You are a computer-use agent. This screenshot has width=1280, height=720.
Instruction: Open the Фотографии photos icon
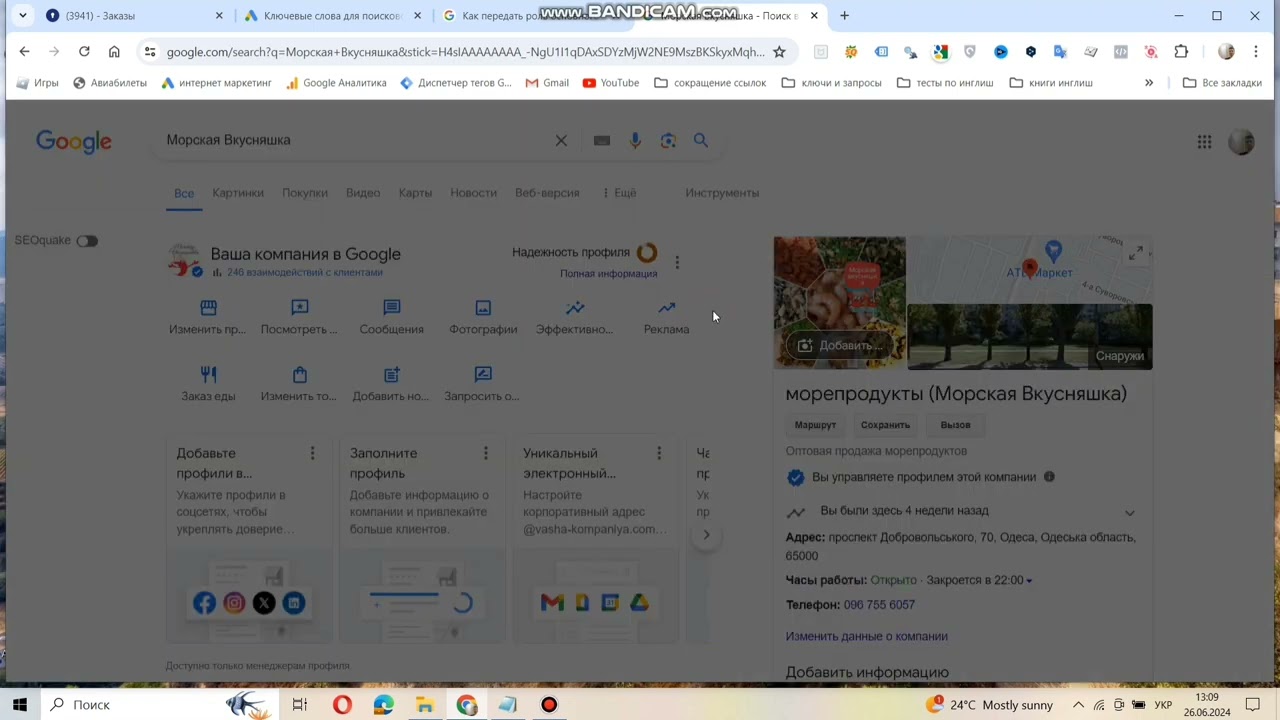483,308
